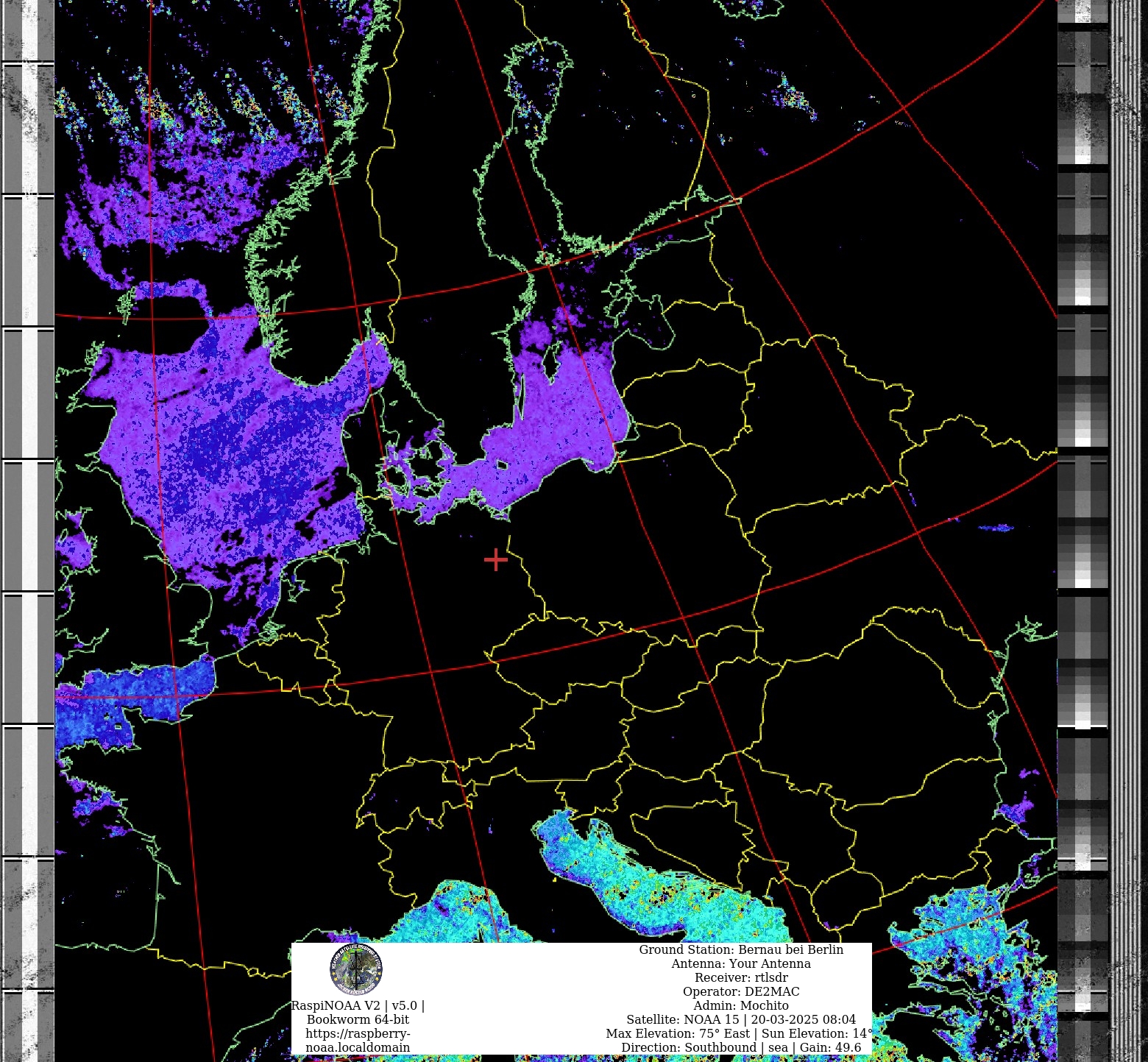Open the https://raspberry-noaa.localdomain URL text
The image size is (1148, 1062).
click(358, 1041)
